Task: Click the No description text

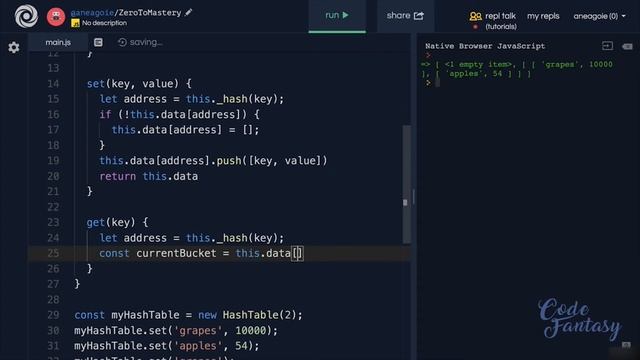Action: (104, 23)
